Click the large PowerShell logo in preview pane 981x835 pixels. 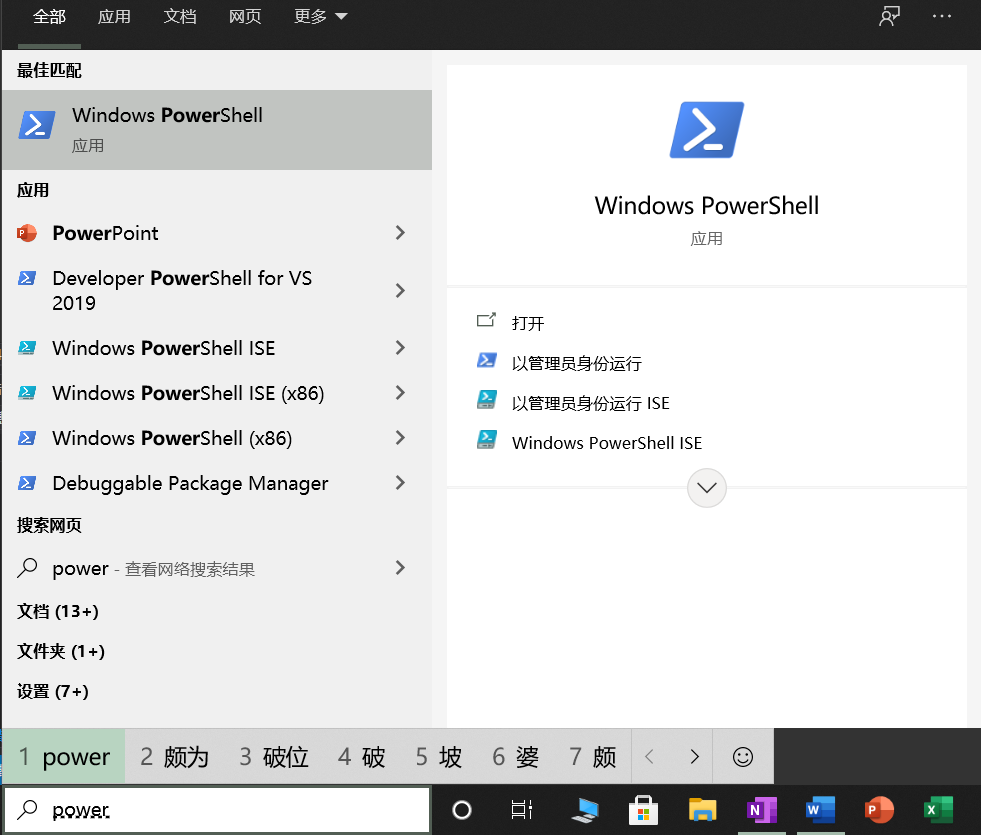706,130
